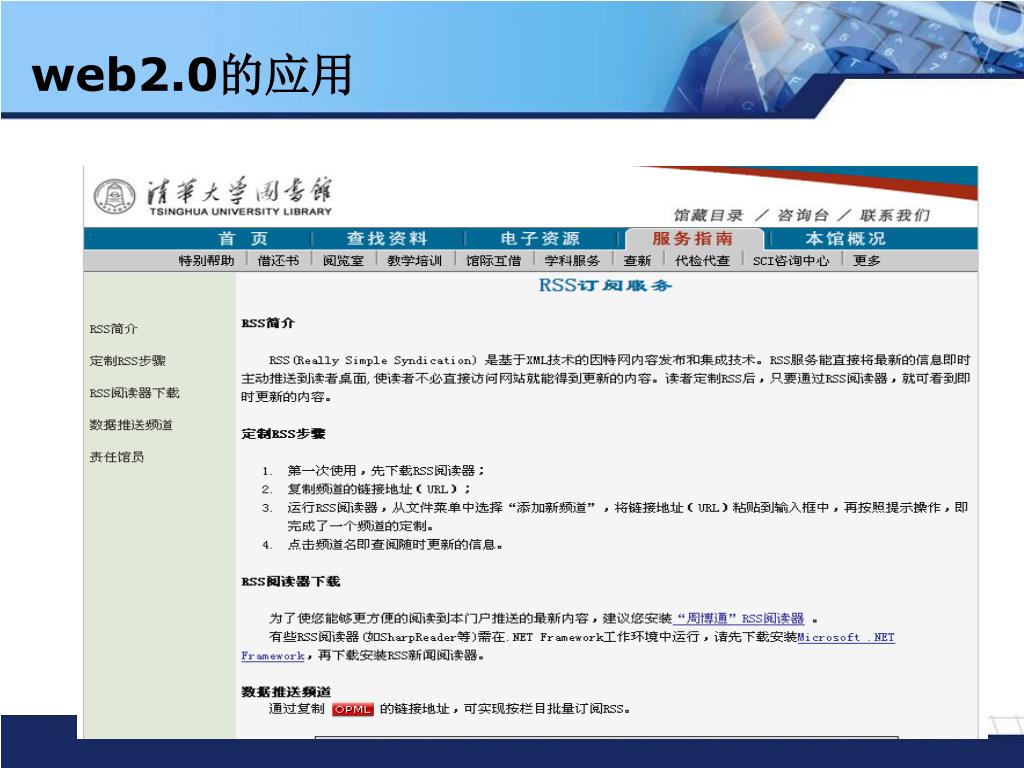Open the 特别帮助 submenu item

206,261
